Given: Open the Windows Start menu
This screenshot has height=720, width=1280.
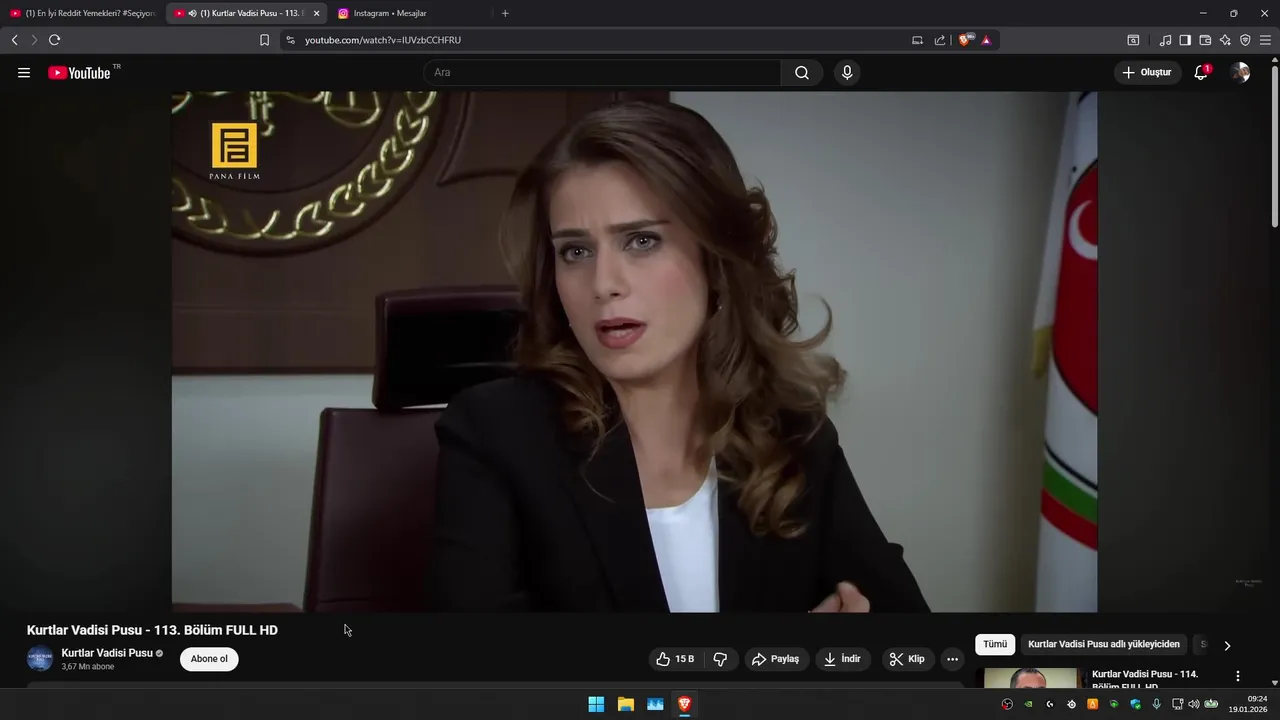Looking at the screenshot, I should tap(596, 704).
